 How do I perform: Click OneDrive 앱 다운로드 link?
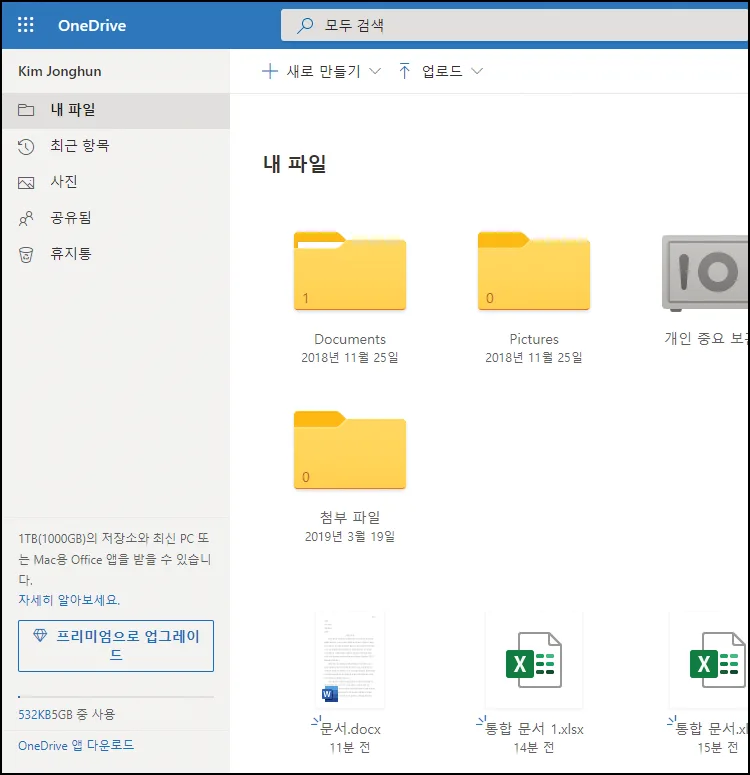pyautogui.click(x=76, y=745)
